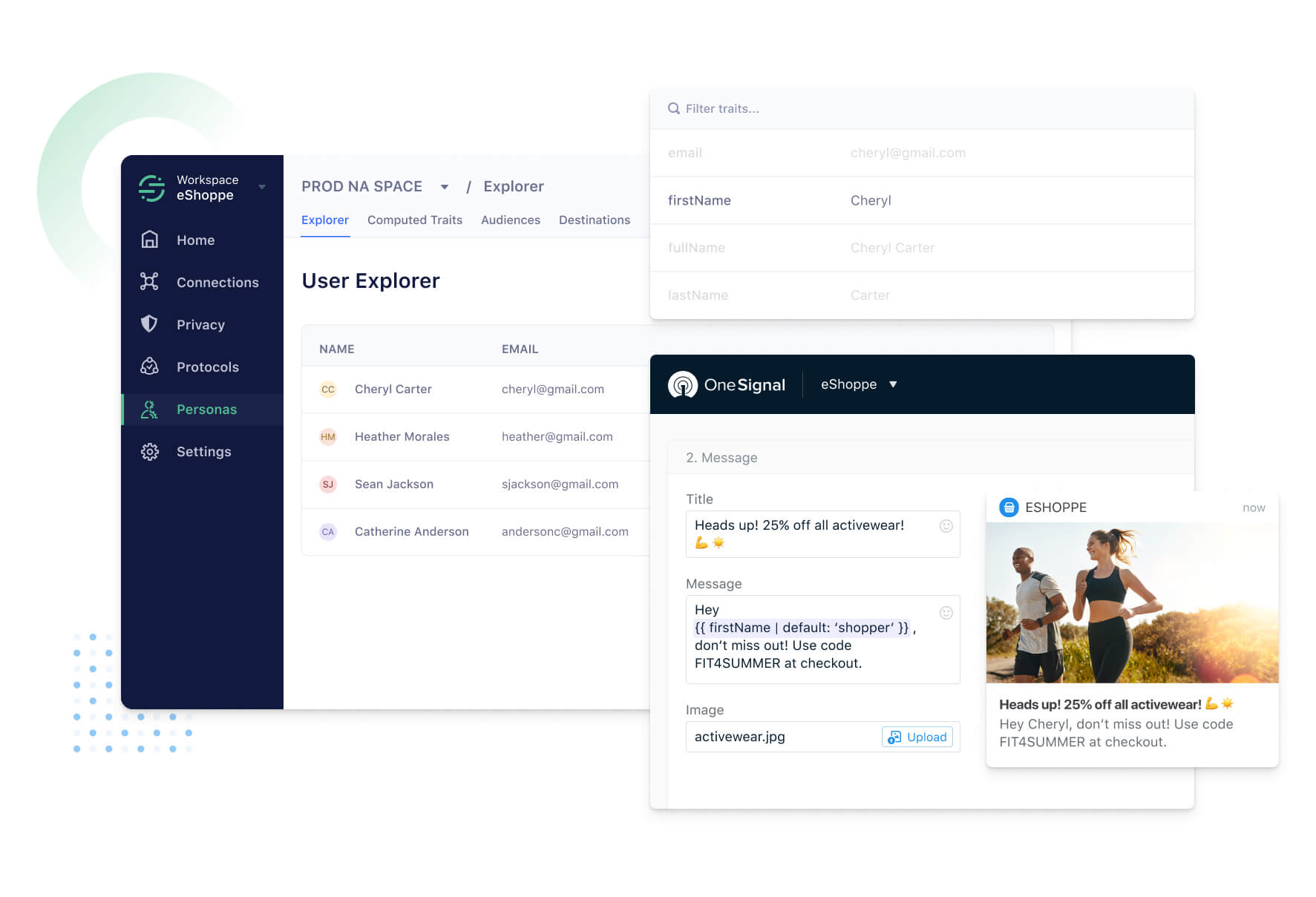Select the firstName trait row
Image resolution: width=1316 pixels, height=897 pixels.
tap(922, 200)
